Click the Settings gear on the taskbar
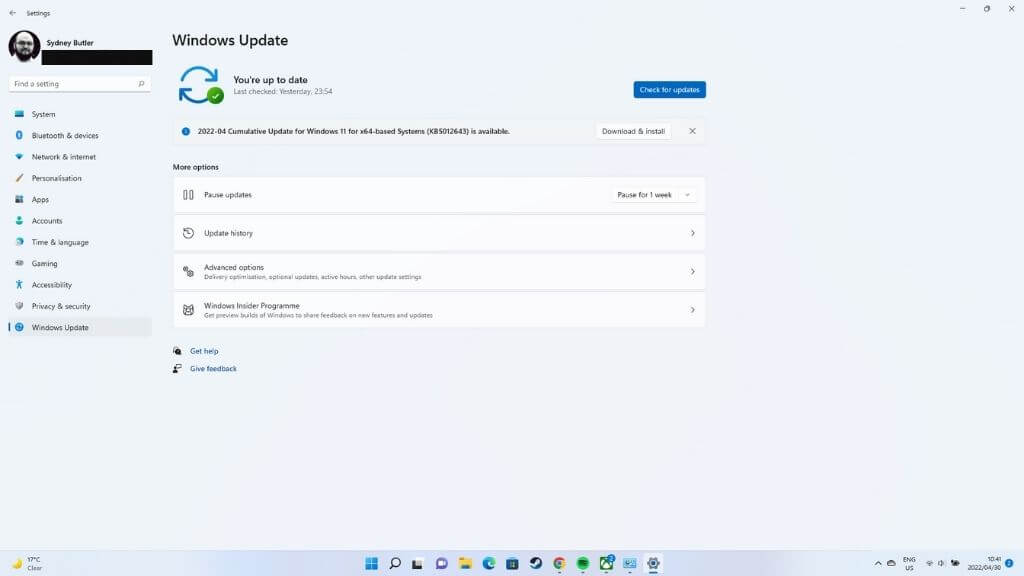1024x576 pixels. [x=653, y=563]
